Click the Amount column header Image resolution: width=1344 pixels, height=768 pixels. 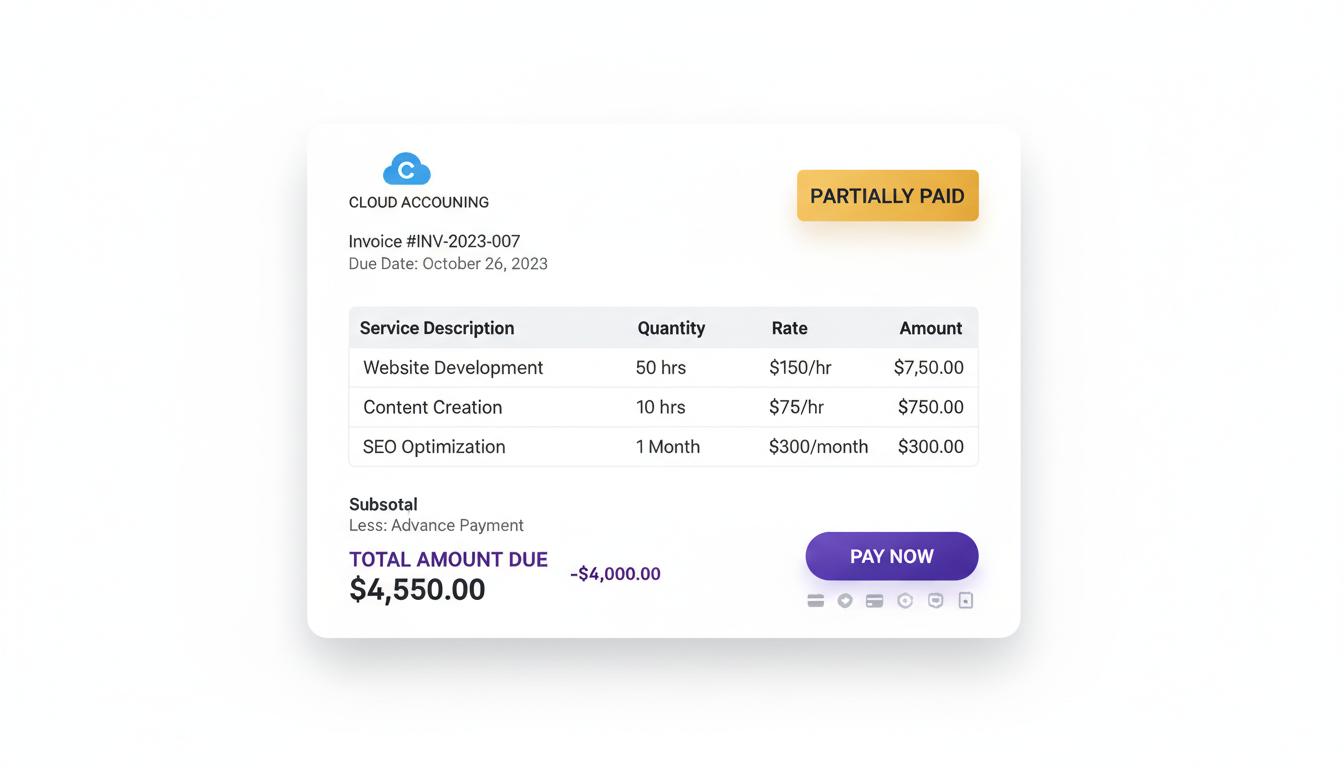click(930, 328)
